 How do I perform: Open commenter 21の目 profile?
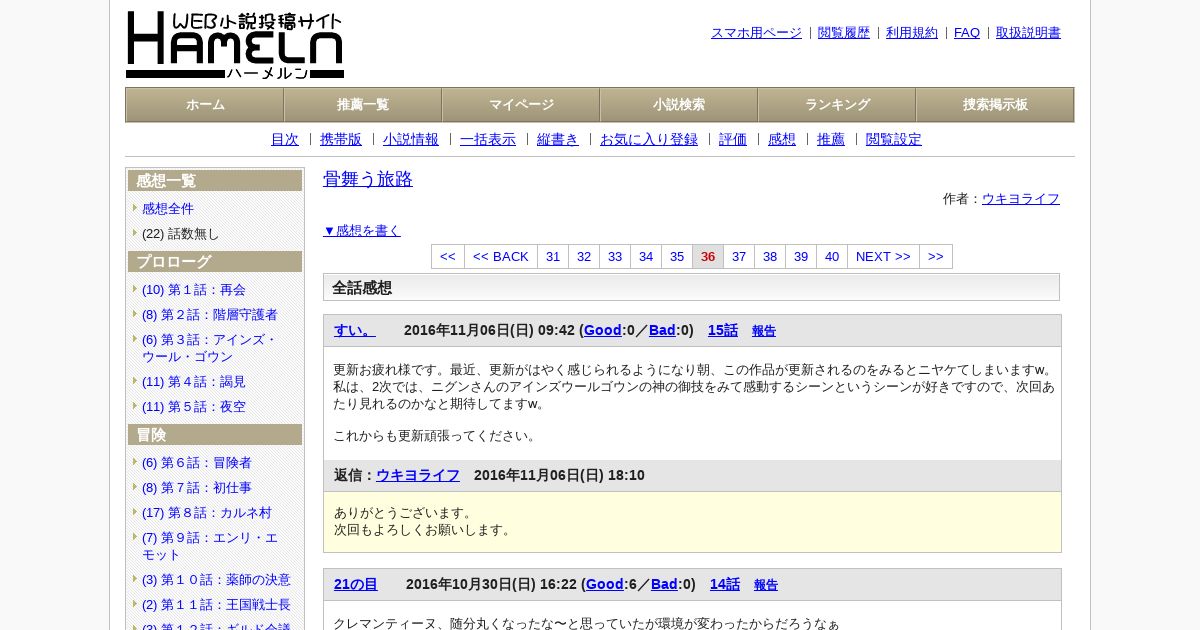(356, 584)
